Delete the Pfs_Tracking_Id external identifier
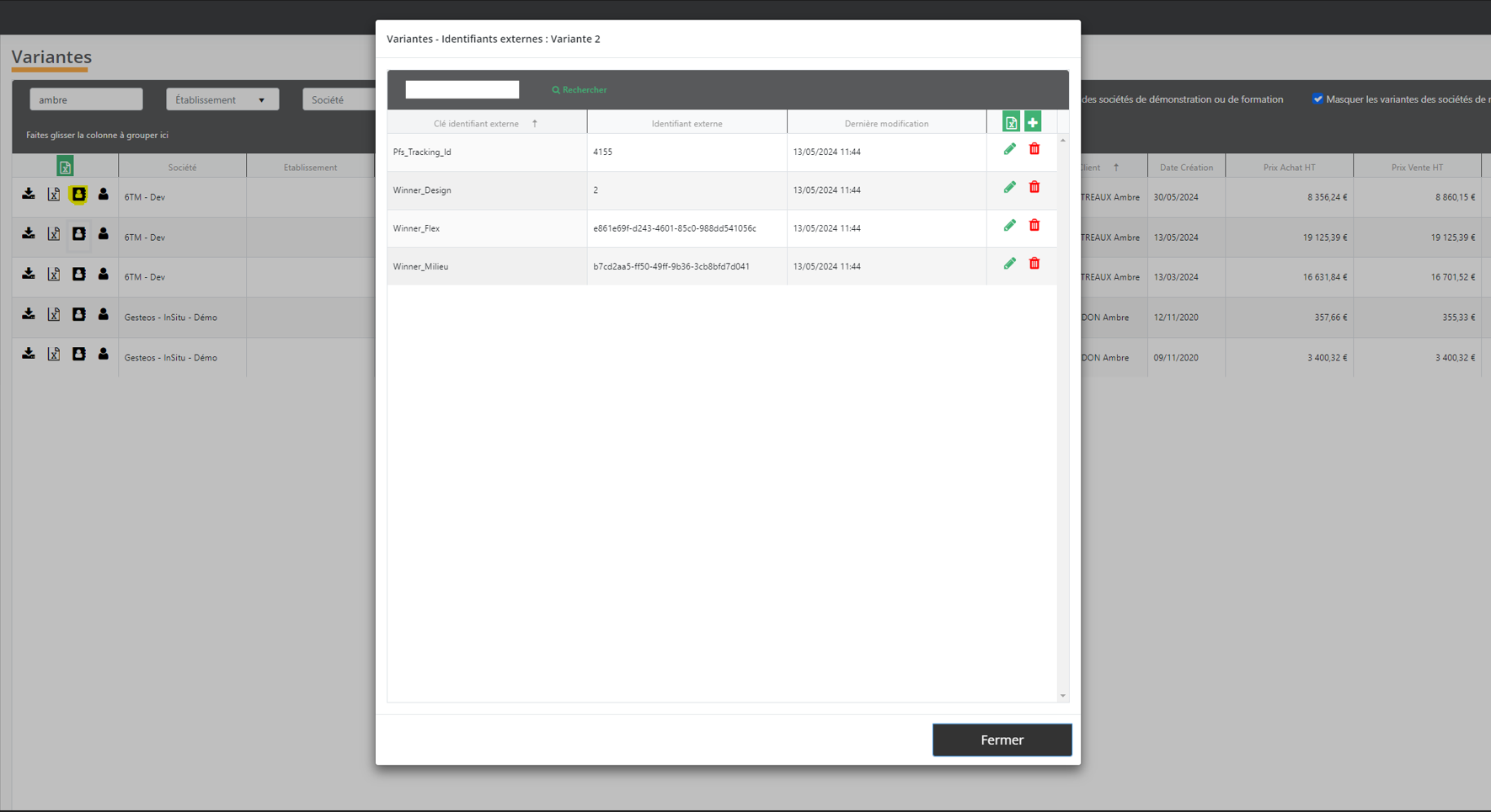 pos(1034,149)
